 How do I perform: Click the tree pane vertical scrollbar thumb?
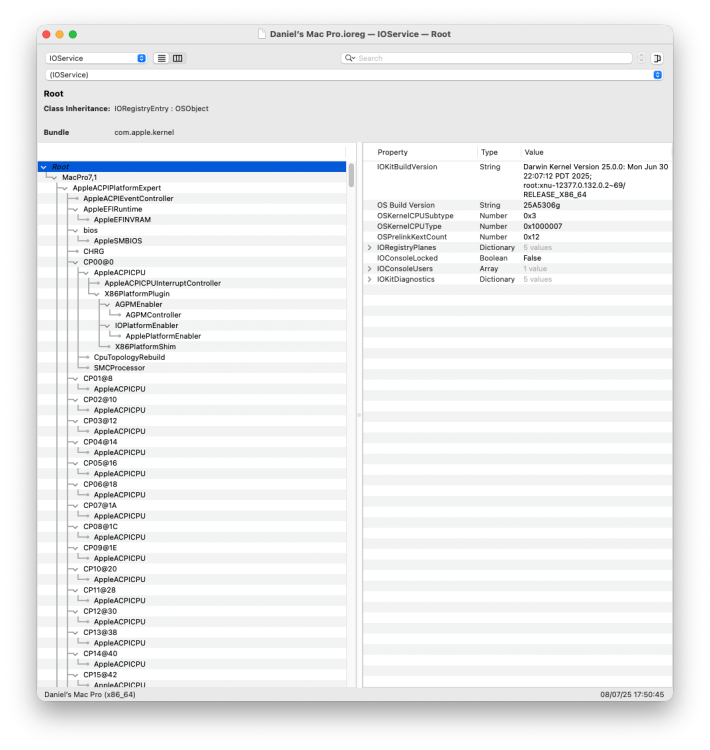[x=351, y=175]
